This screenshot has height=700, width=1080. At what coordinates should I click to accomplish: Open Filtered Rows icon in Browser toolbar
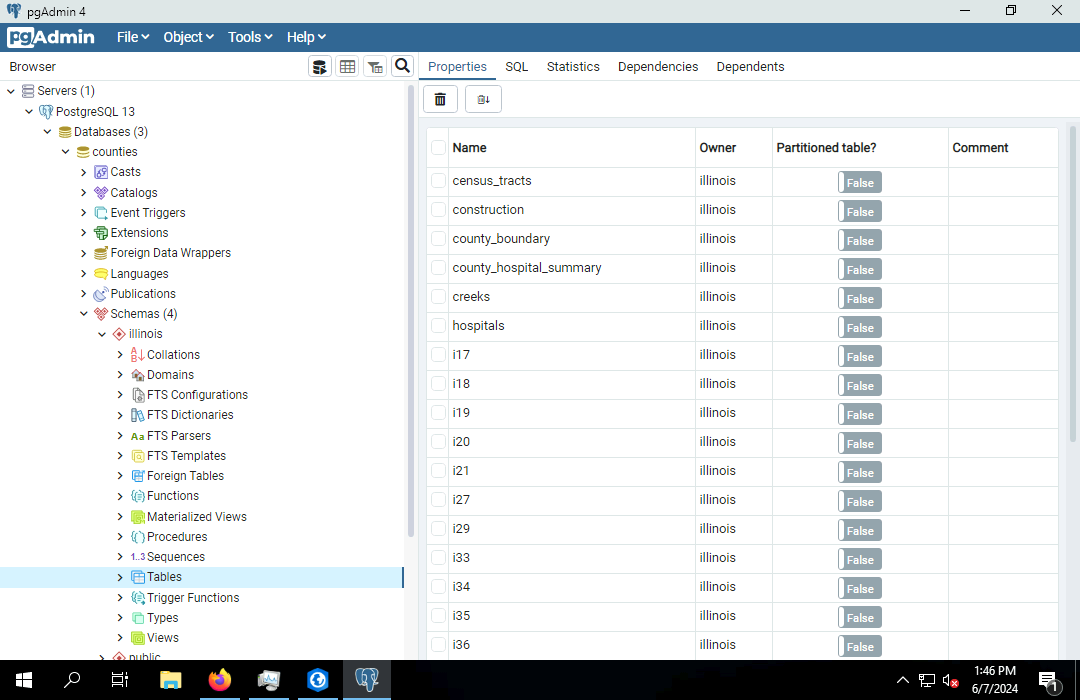point(374,67)
